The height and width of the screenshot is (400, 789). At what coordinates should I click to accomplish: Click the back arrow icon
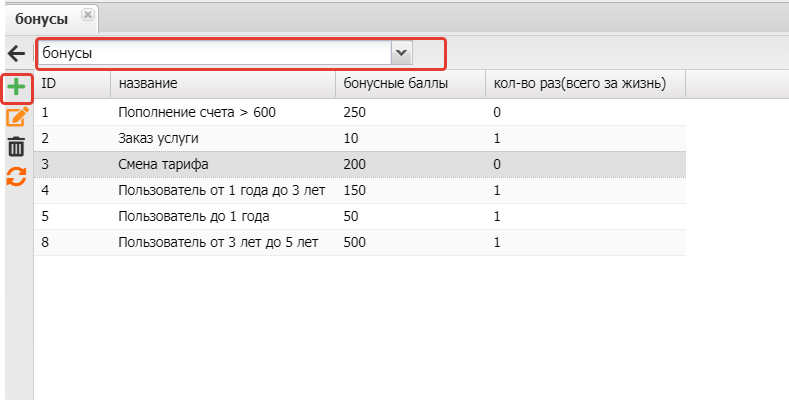click(16, 52)
